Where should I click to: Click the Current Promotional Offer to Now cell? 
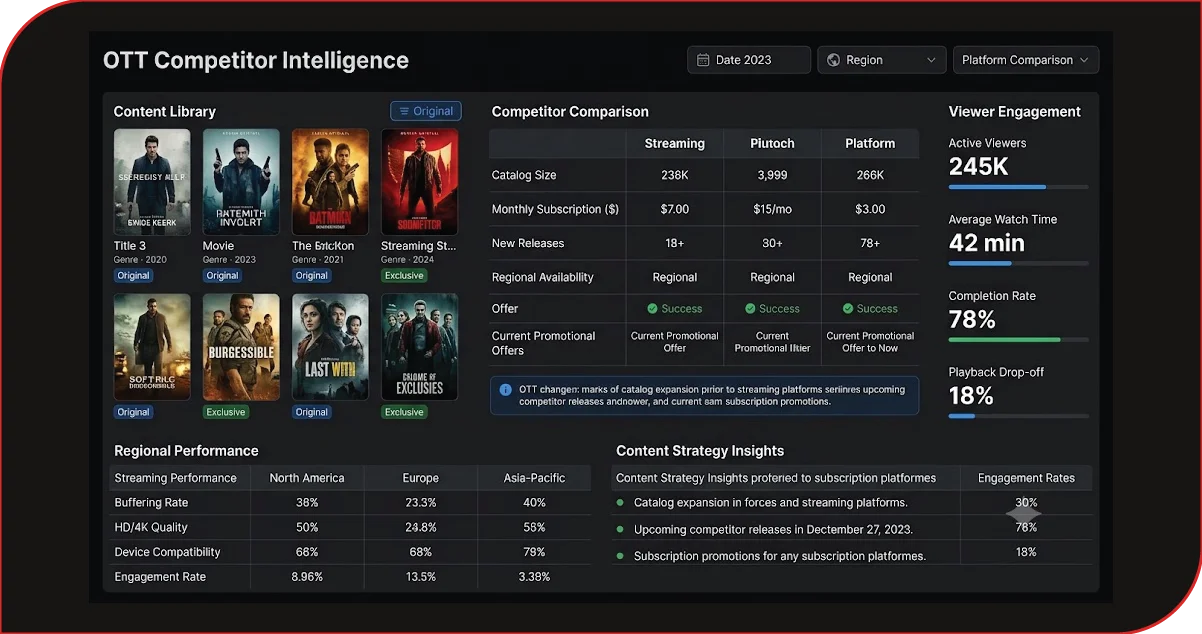click(x=870, y=342)
